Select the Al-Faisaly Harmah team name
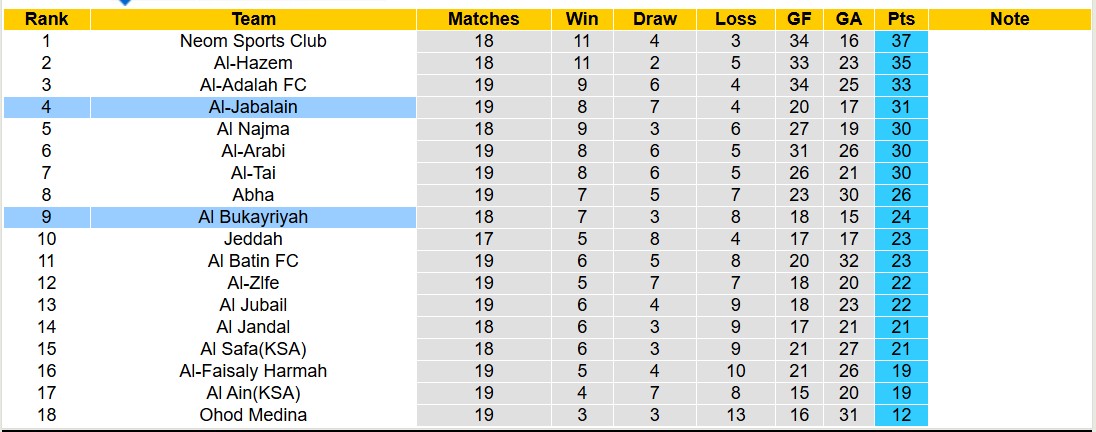The width and height of the screenshot is (1096, 432). point(253,371)
